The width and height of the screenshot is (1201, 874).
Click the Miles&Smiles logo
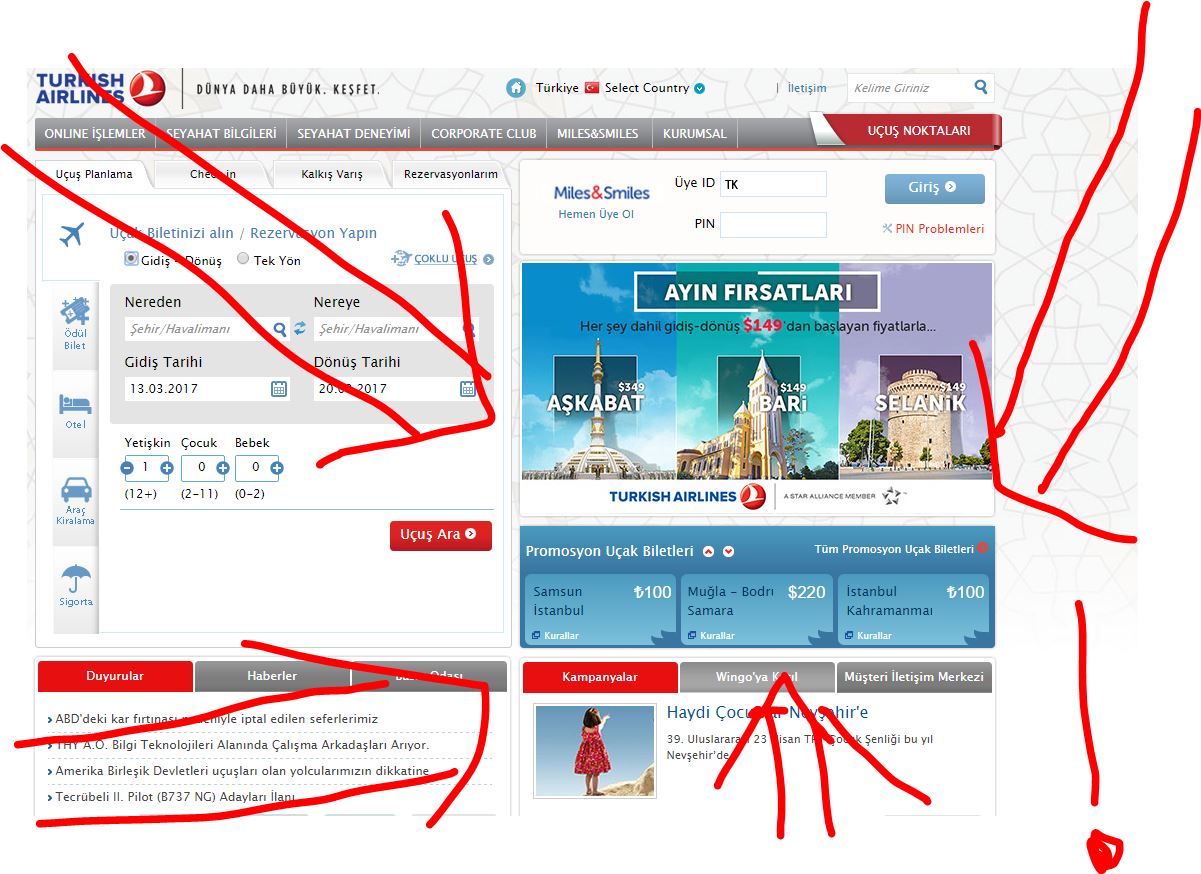pyautogui.click(x=602, y=192)
